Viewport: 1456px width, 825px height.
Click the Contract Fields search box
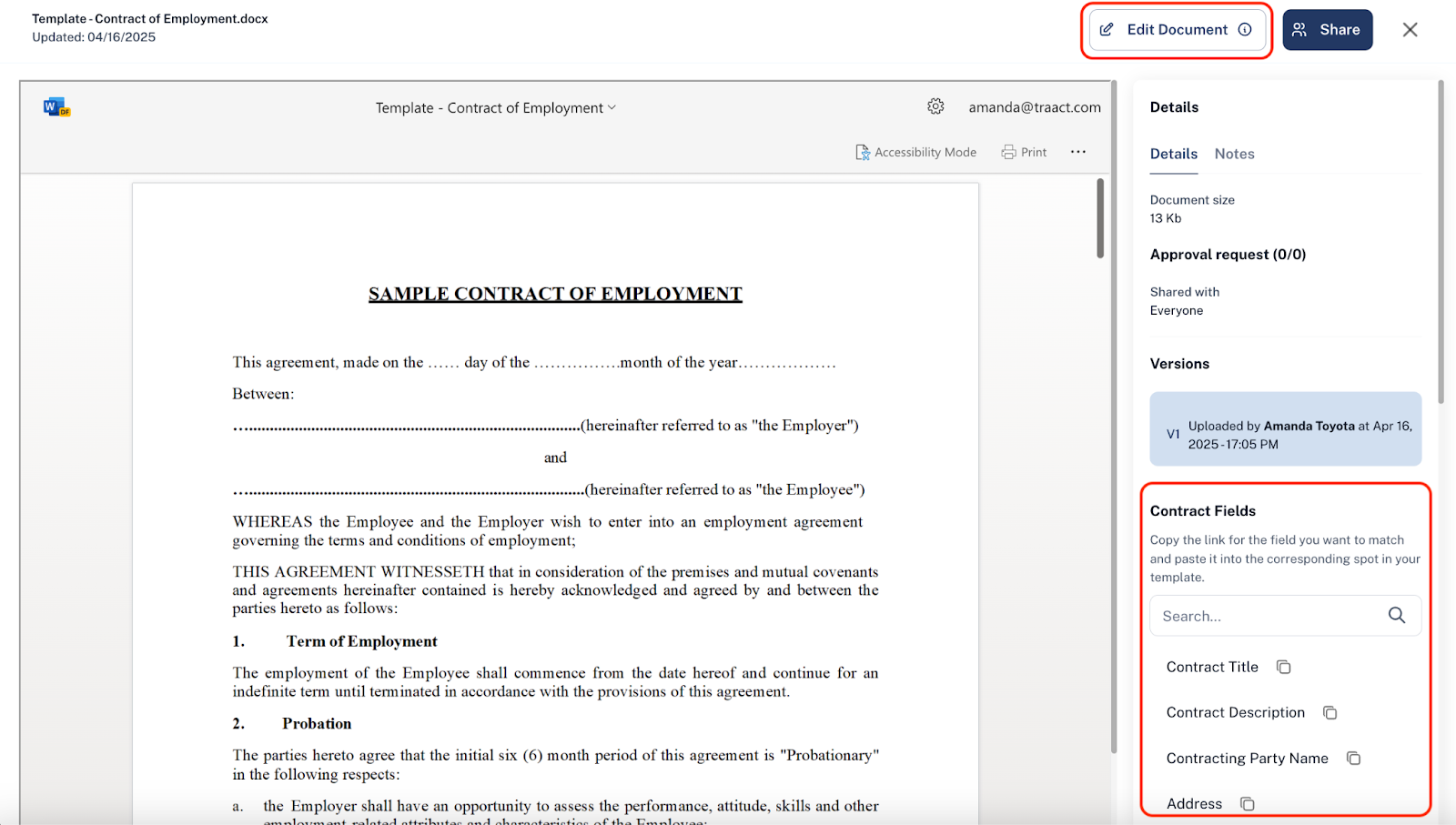(1286, 616)
